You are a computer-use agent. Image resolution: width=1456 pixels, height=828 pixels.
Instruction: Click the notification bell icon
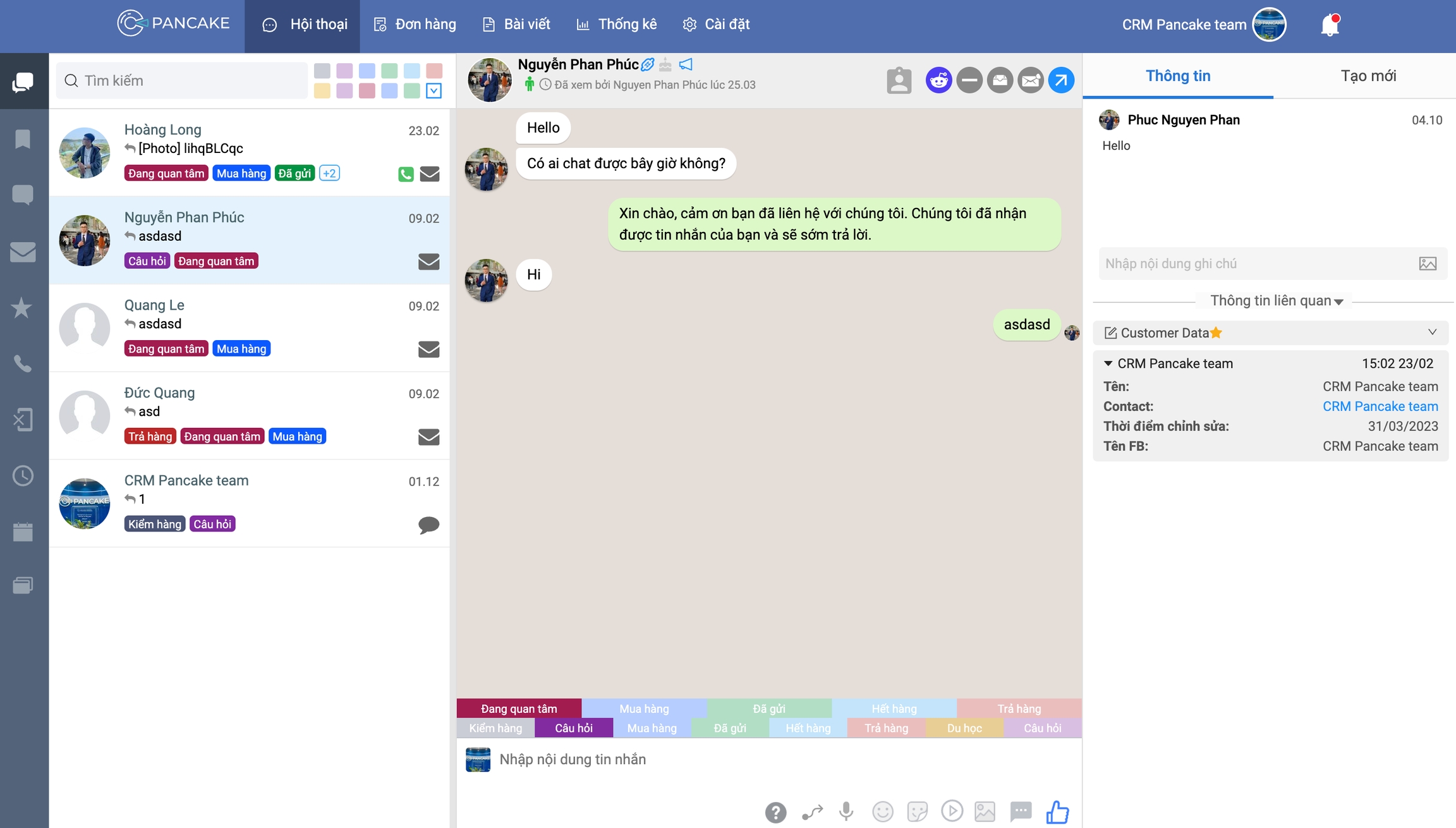tap(1330, 25)
